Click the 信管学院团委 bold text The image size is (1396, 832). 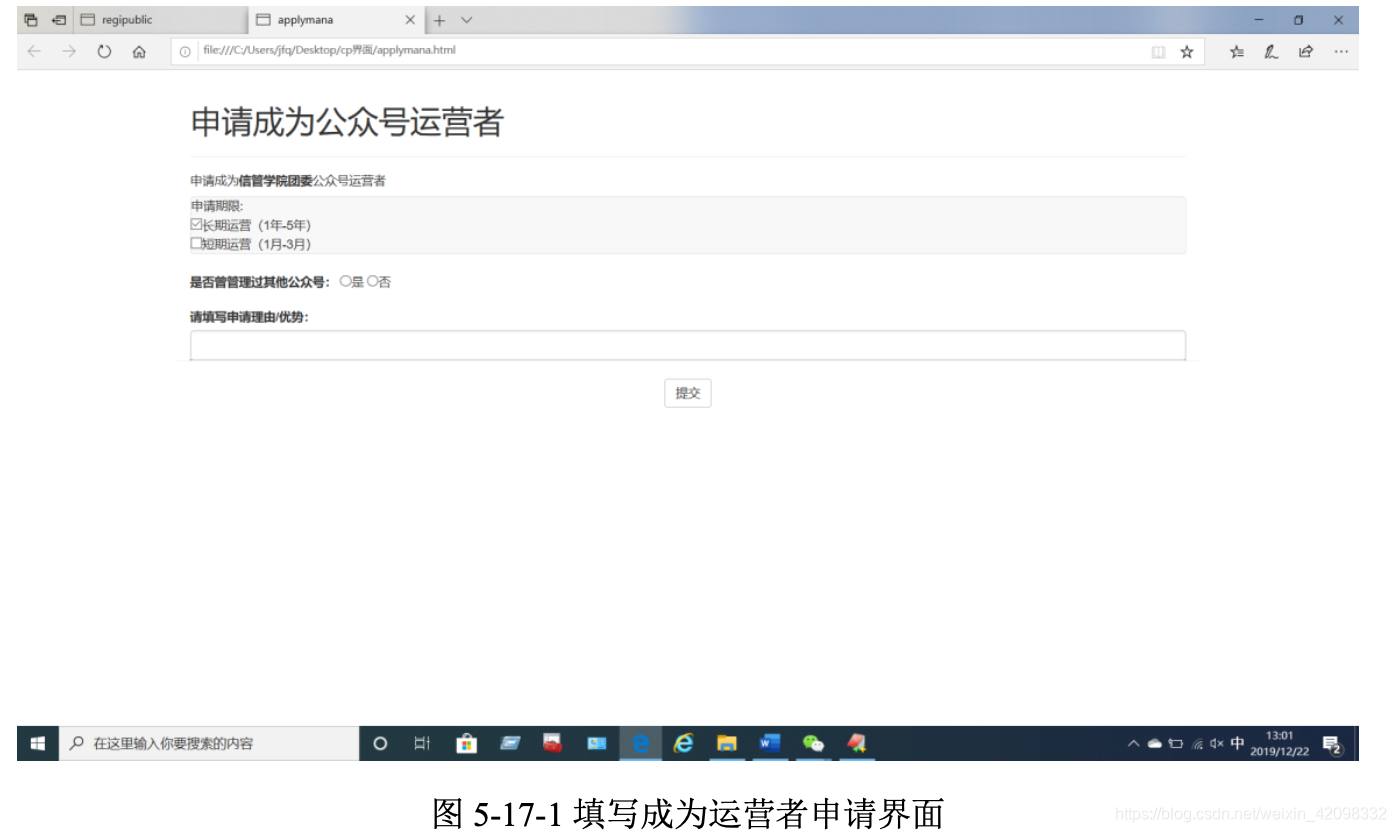coord(275,181)
